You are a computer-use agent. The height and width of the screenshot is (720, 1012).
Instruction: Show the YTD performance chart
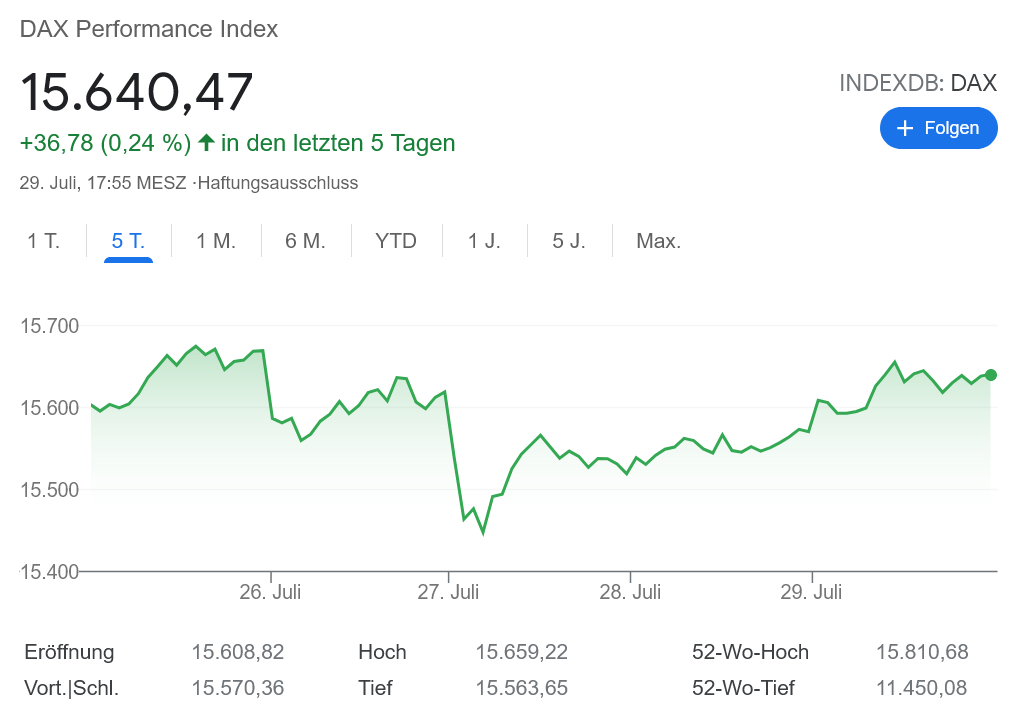[396, 240]
